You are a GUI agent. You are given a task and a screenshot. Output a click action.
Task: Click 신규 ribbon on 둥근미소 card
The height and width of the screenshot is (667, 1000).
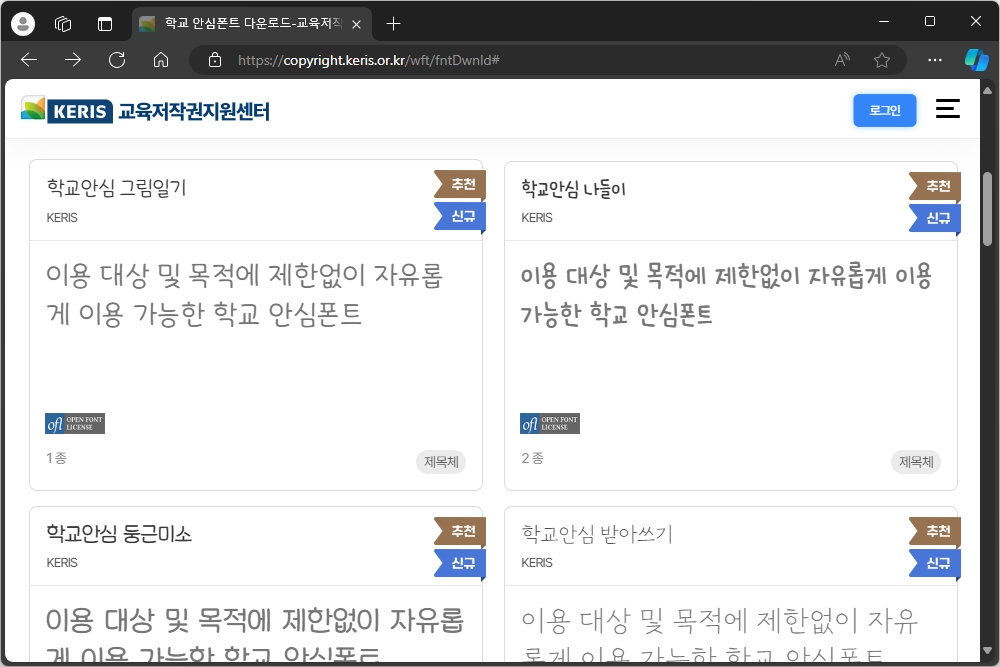[461, 563]
